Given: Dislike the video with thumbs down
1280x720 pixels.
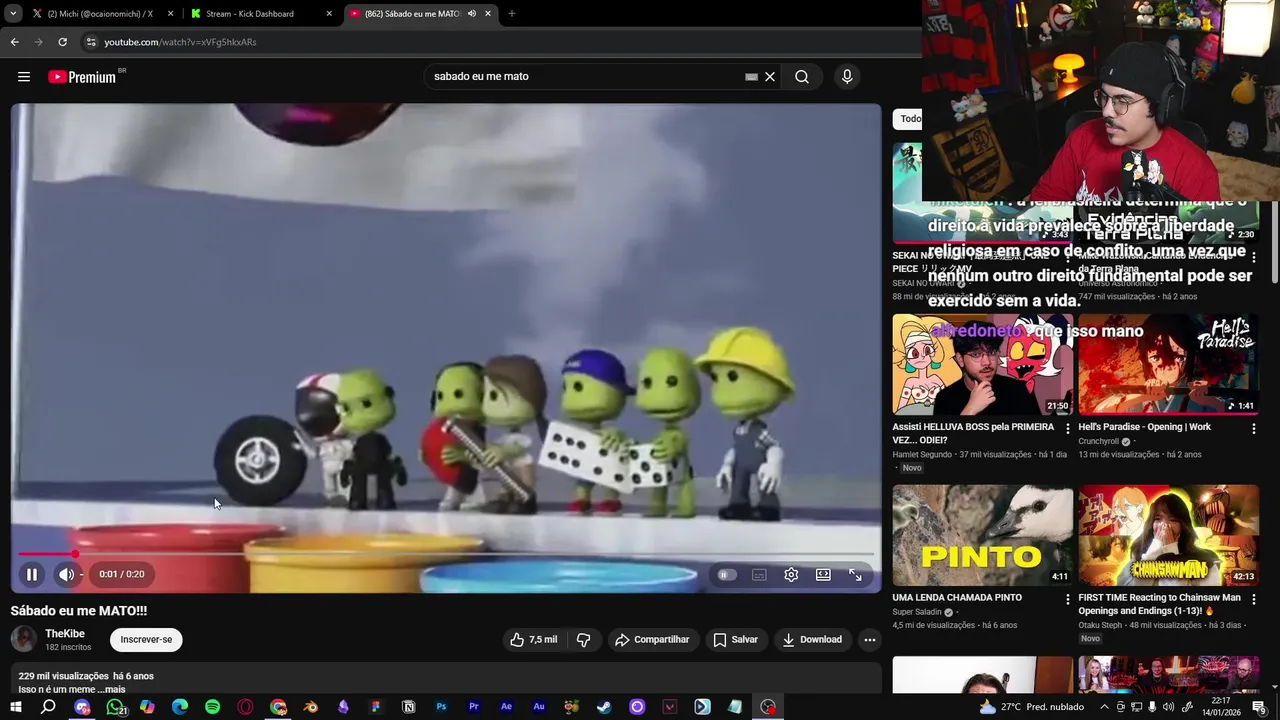Looking at the screenshot, I should click(584, 640).
